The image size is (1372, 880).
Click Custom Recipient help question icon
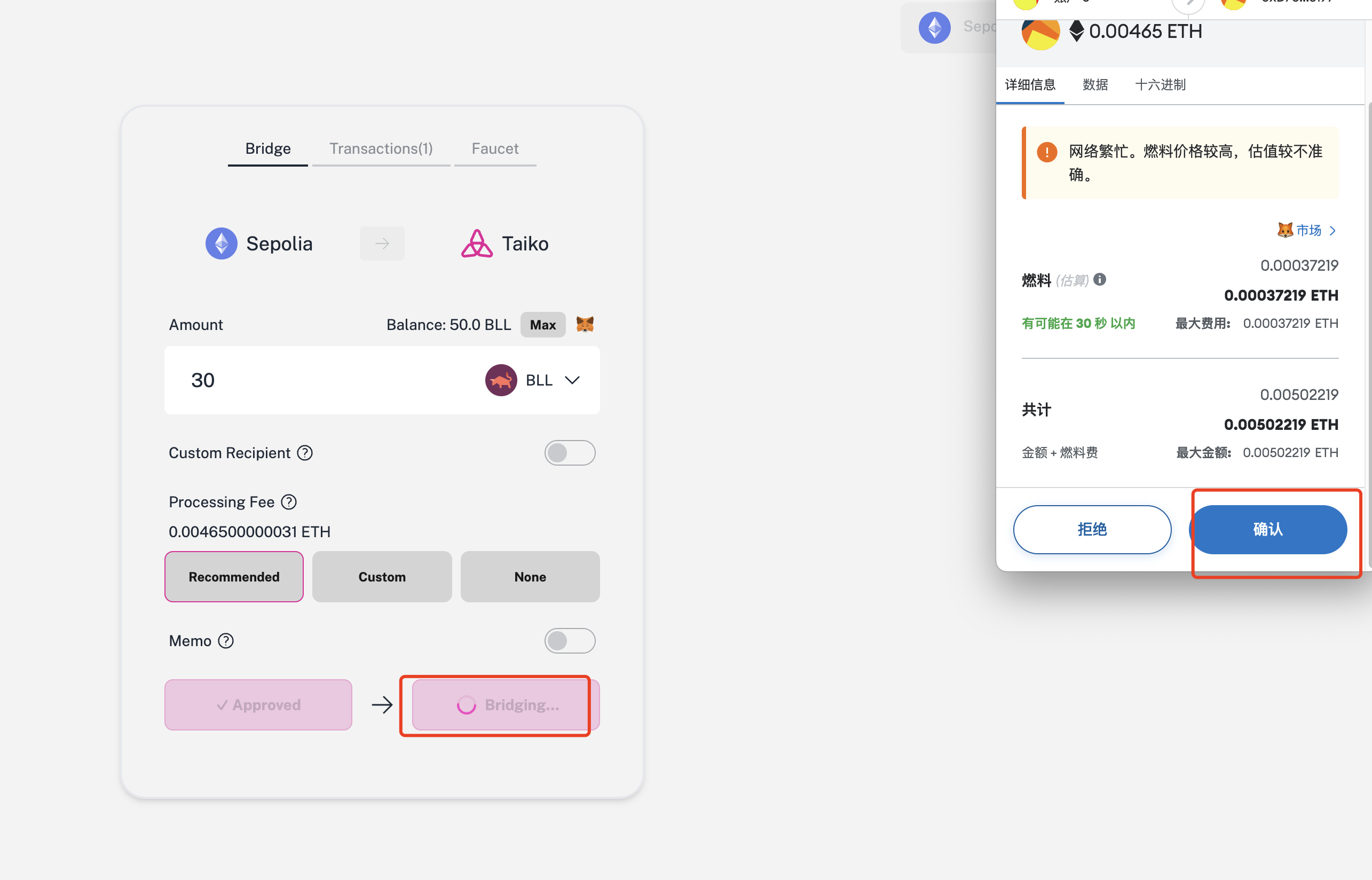coord(305,453)
